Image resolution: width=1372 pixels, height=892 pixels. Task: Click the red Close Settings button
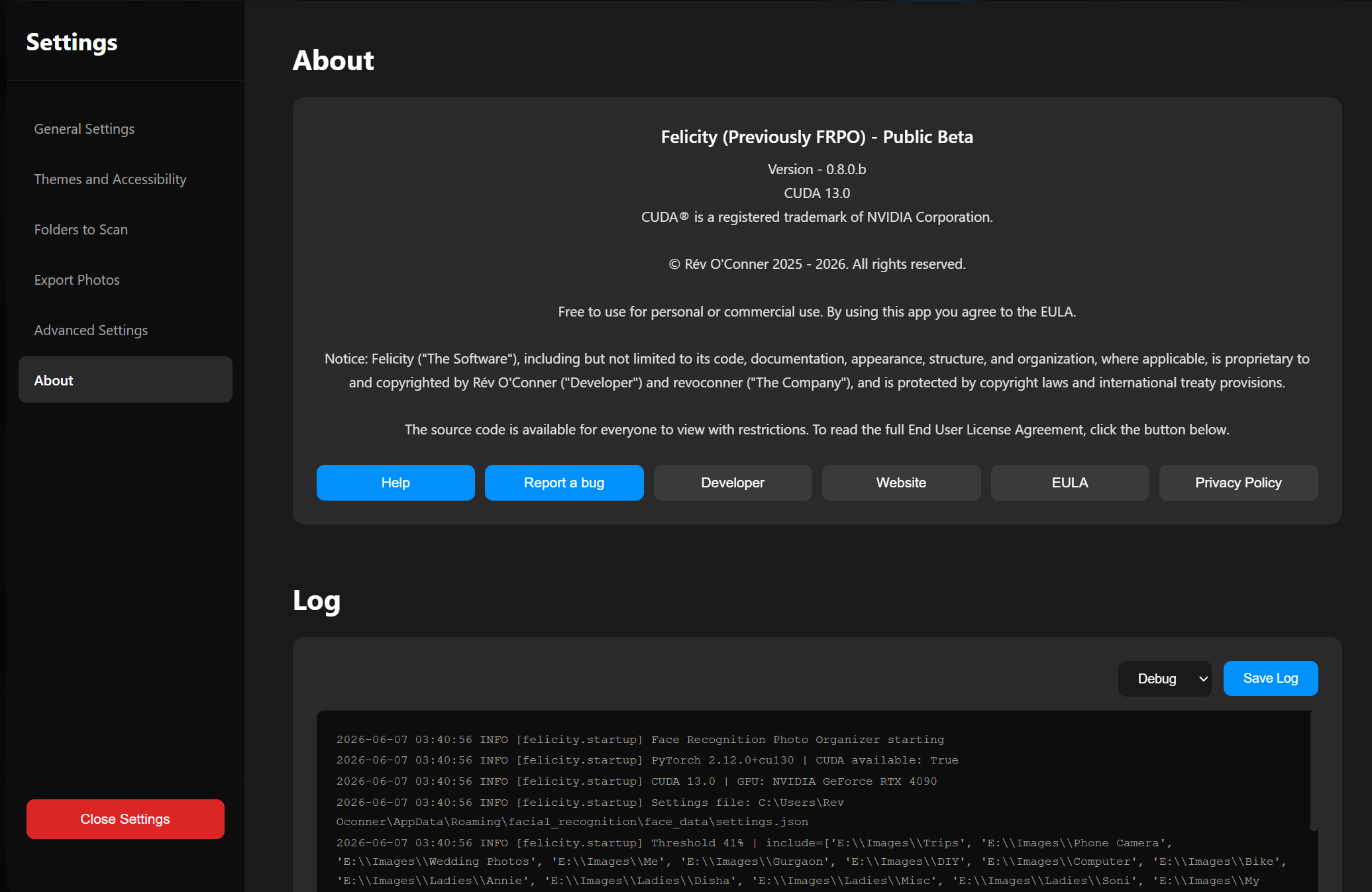(x=125, y=819)
